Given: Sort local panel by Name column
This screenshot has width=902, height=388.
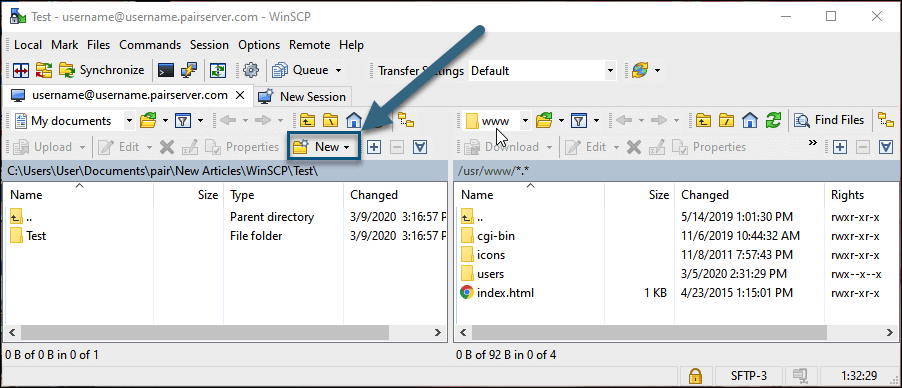Looking at the screenshot, I should [x=79, y=195].
